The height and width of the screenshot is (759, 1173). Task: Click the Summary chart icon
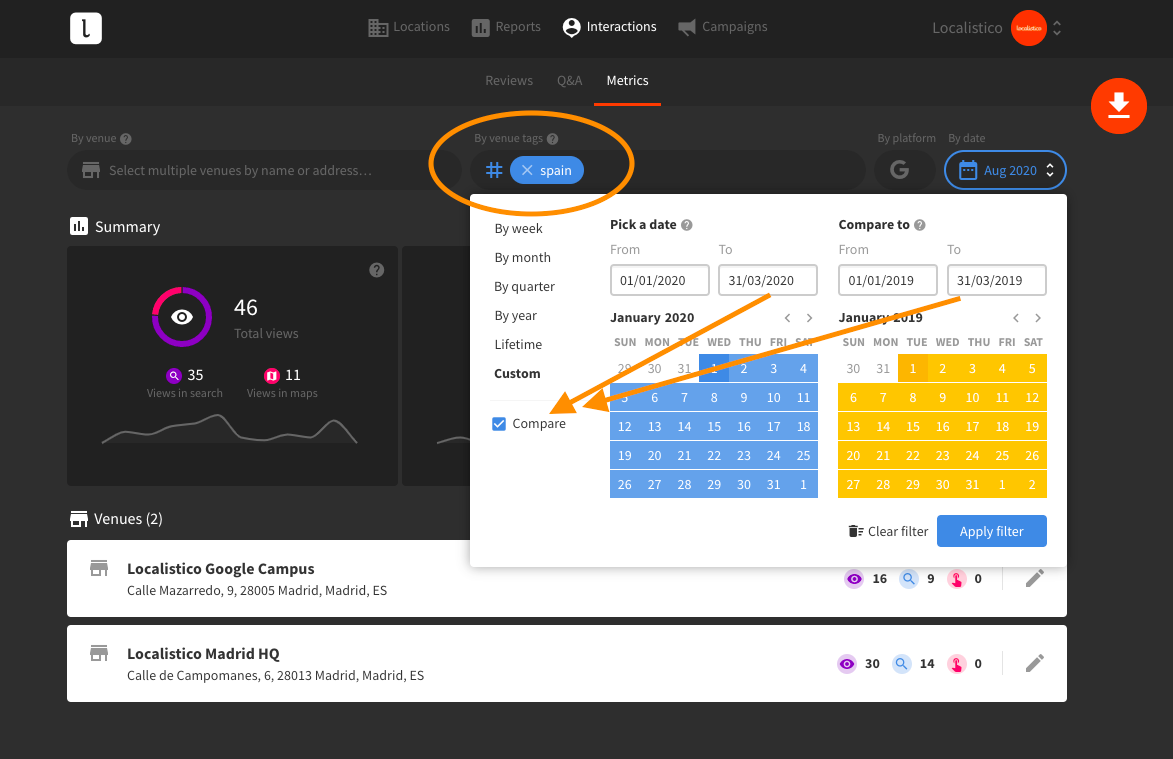click(79, 226)
